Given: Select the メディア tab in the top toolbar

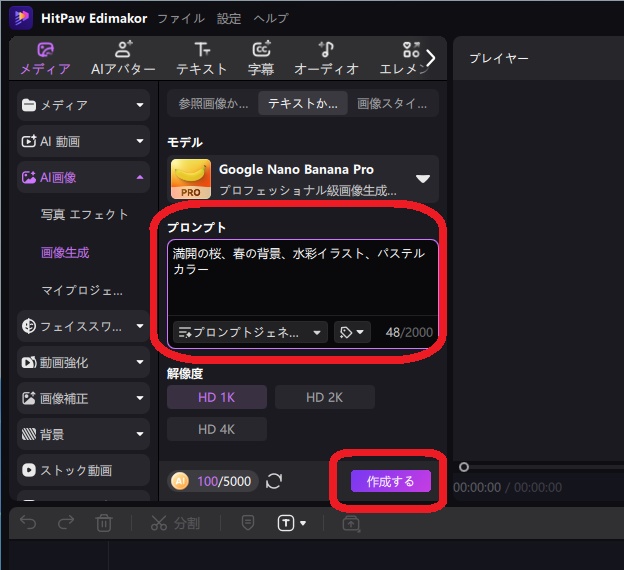Looking at the screenshot, I should coord(45,59).
